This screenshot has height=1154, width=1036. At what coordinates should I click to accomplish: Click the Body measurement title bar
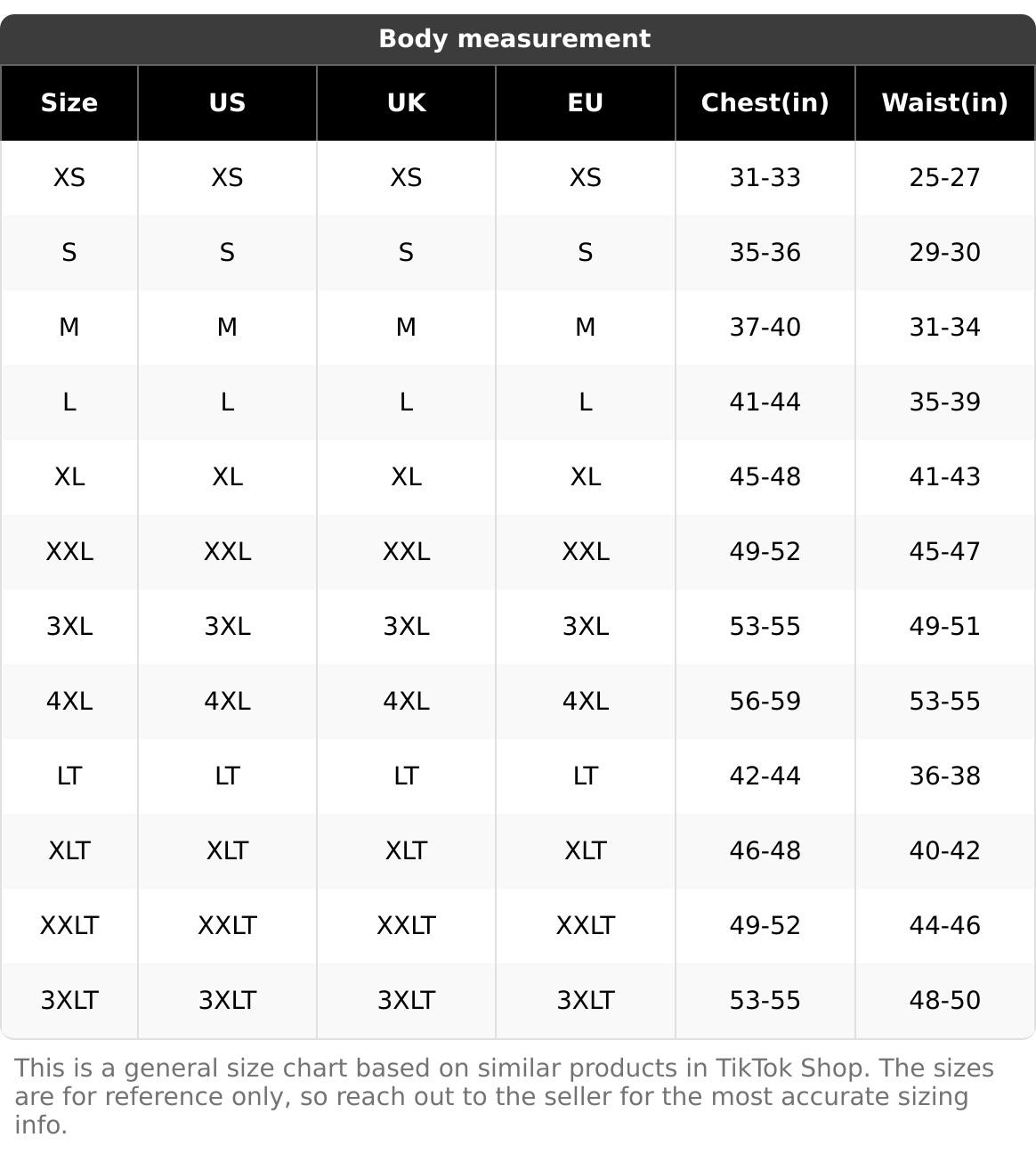(514, 39)
